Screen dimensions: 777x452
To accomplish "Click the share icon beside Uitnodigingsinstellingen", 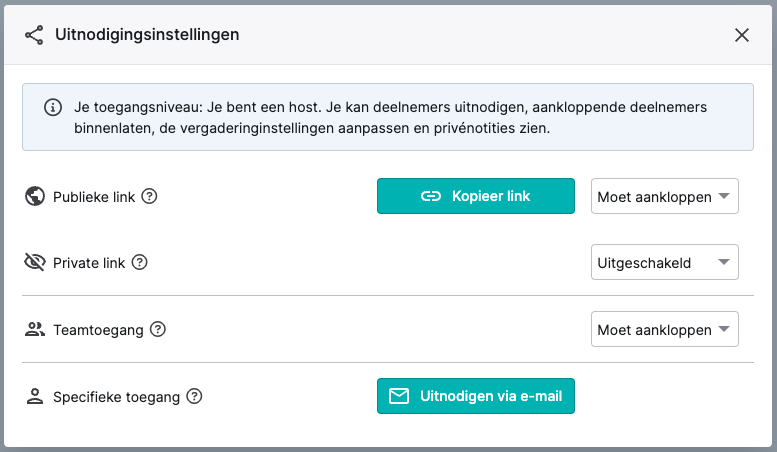I will click(x=34, y=35).
